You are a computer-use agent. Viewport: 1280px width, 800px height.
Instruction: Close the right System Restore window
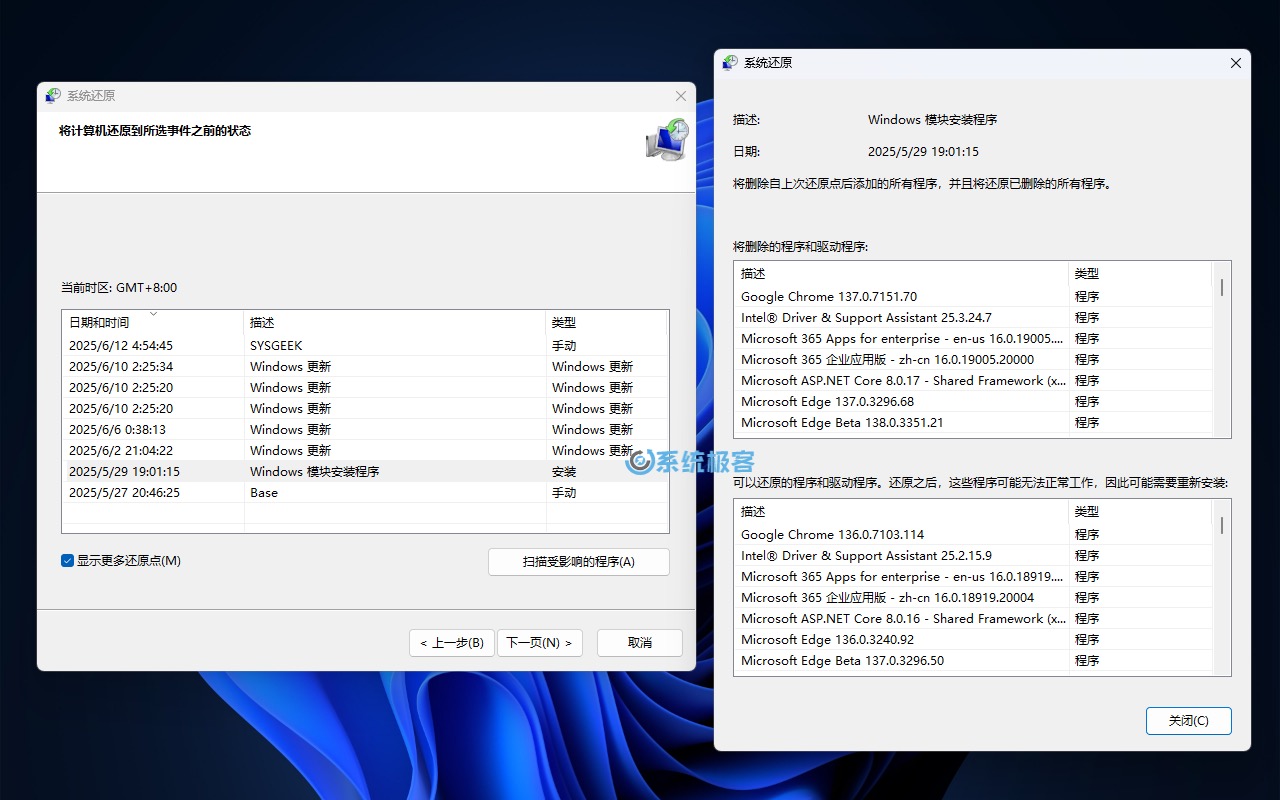tap(1236, 63)
